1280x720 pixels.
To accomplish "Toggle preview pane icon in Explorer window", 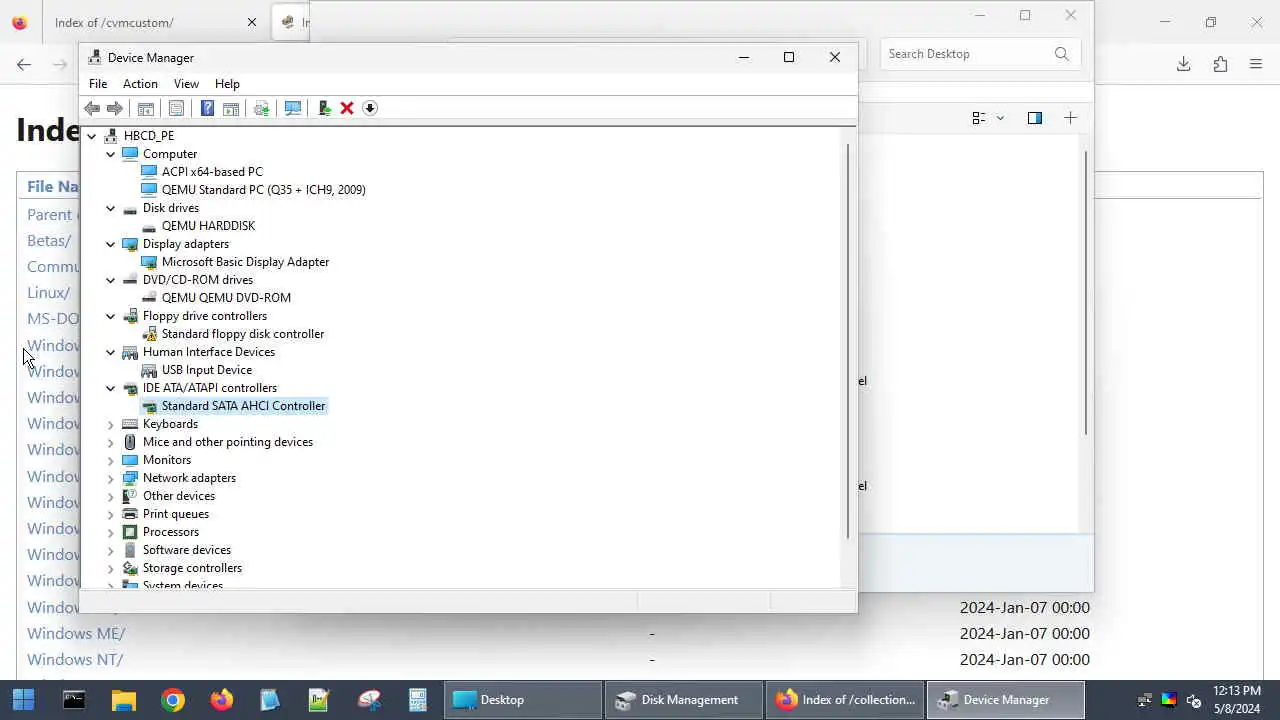I will point(1035,118).
